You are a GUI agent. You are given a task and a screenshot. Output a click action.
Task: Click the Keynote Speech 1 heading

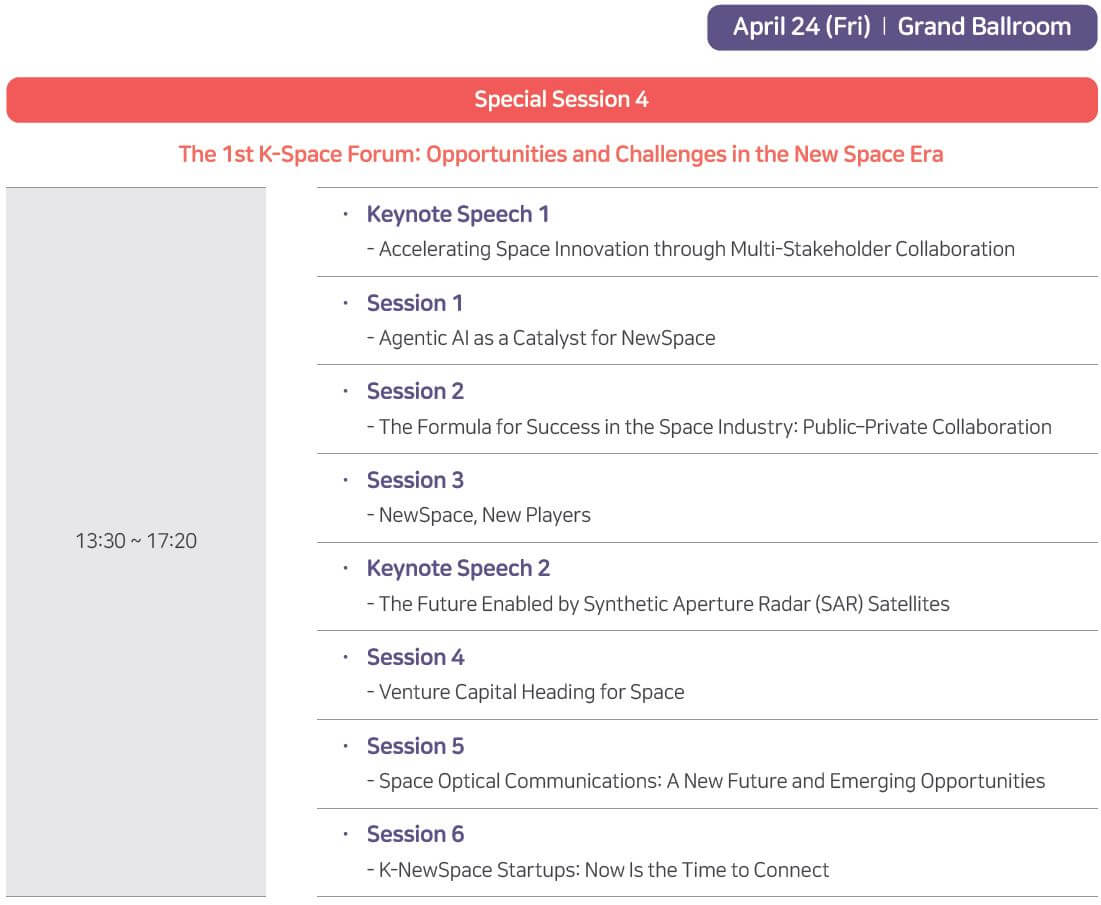[x=458, y=214]
